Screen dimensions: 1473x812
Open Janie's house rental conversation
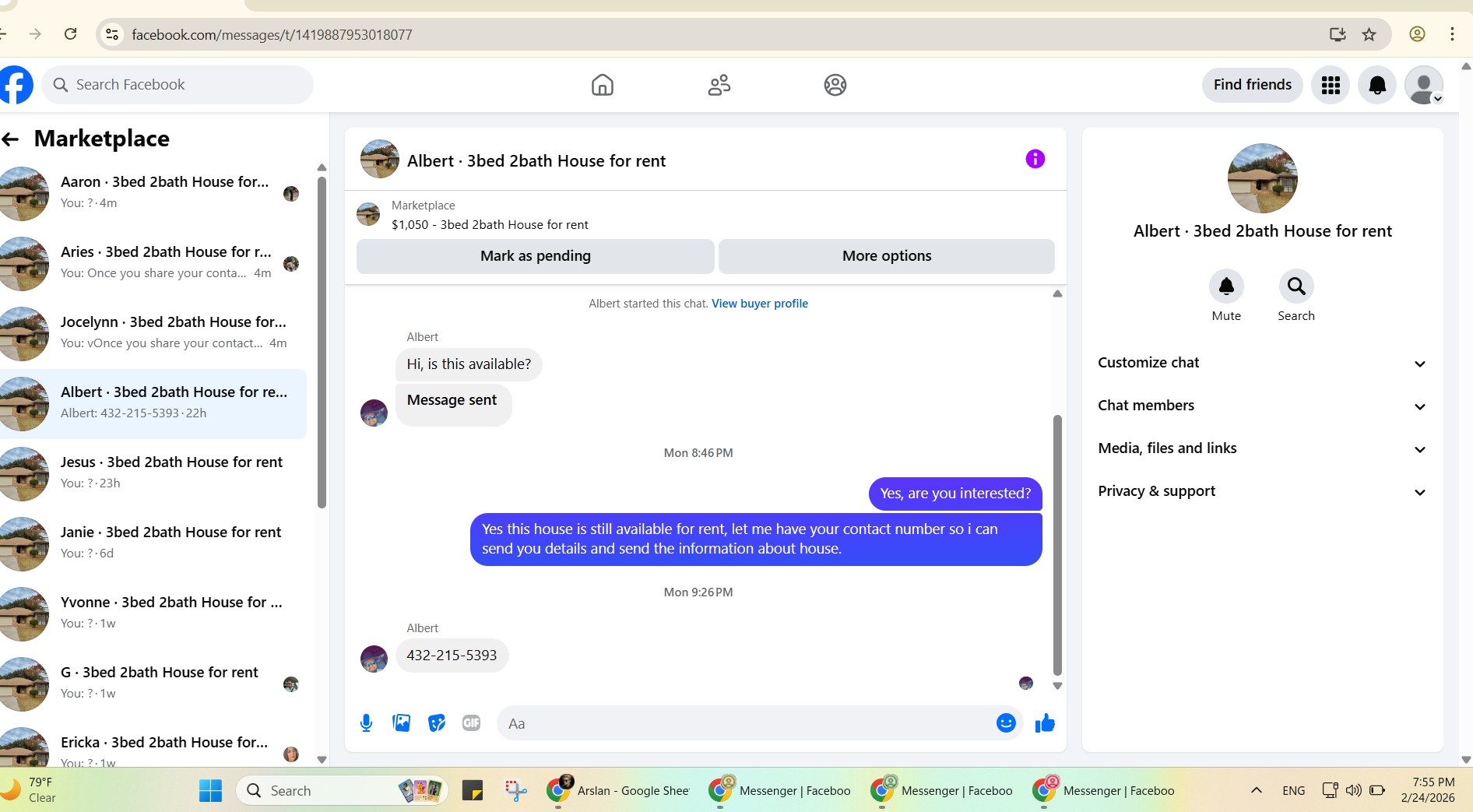(x=153, y=543)
